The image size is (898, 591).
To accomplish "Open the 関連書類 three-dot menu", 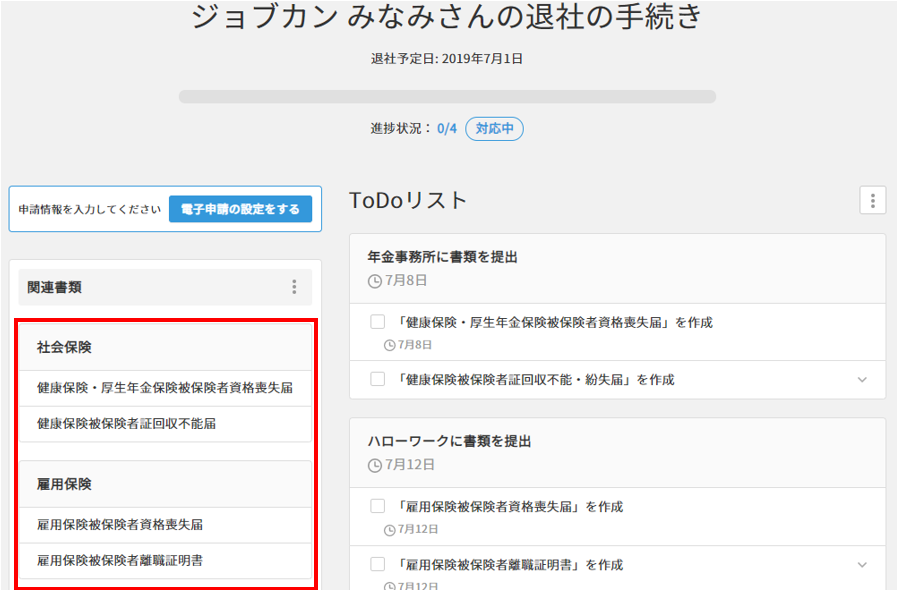I will [294, 287].
